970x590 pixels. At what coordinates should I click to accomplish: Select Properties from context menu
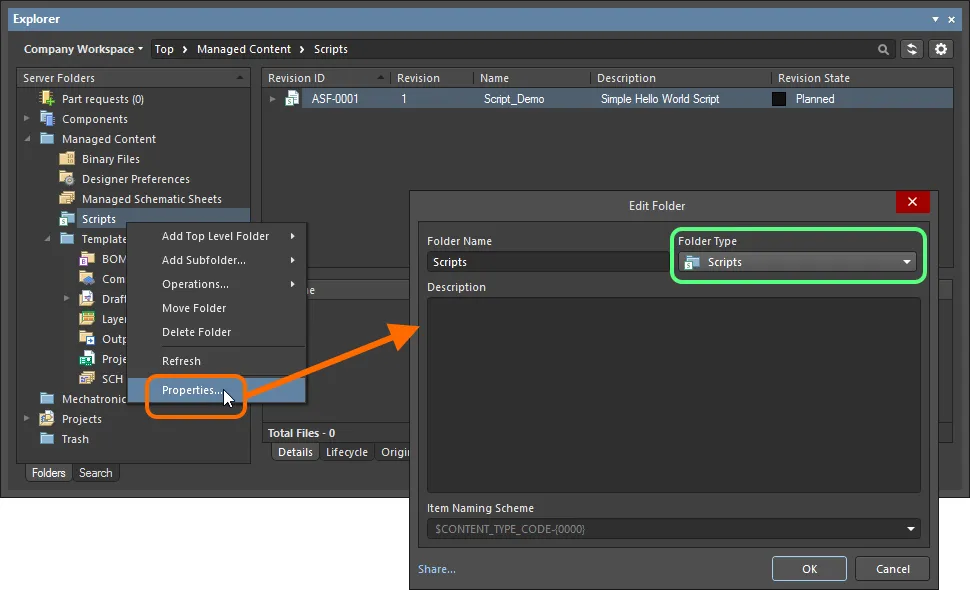(x=215, y=390)
